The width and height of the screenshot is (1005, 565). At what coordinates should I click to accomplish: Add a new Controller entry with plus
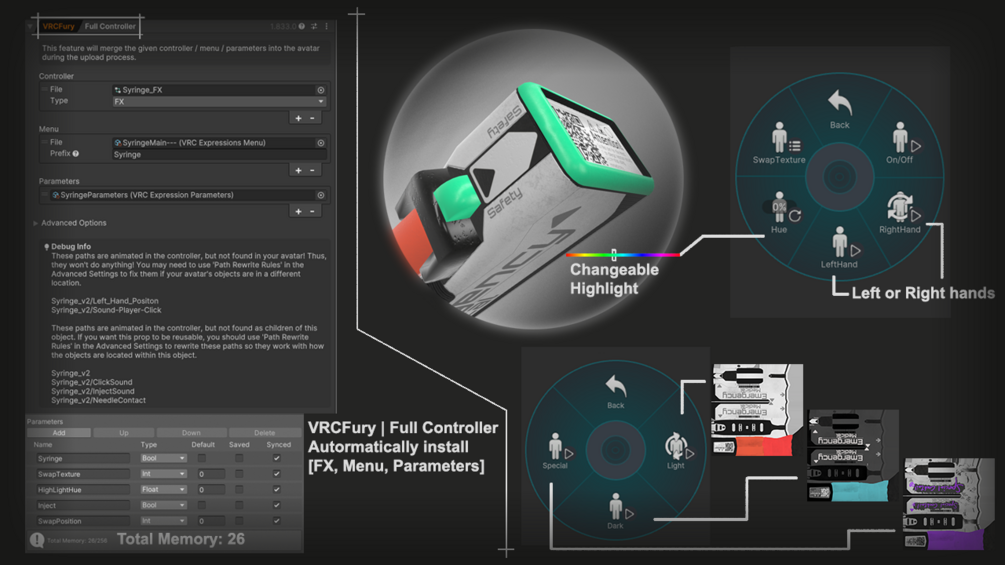pos(298,118)
